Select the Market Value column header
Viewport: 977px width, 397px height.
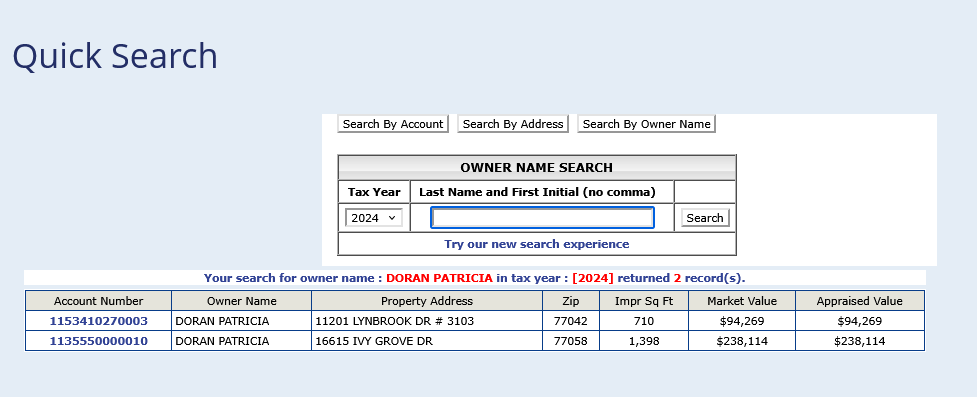(x=741, y=301)
